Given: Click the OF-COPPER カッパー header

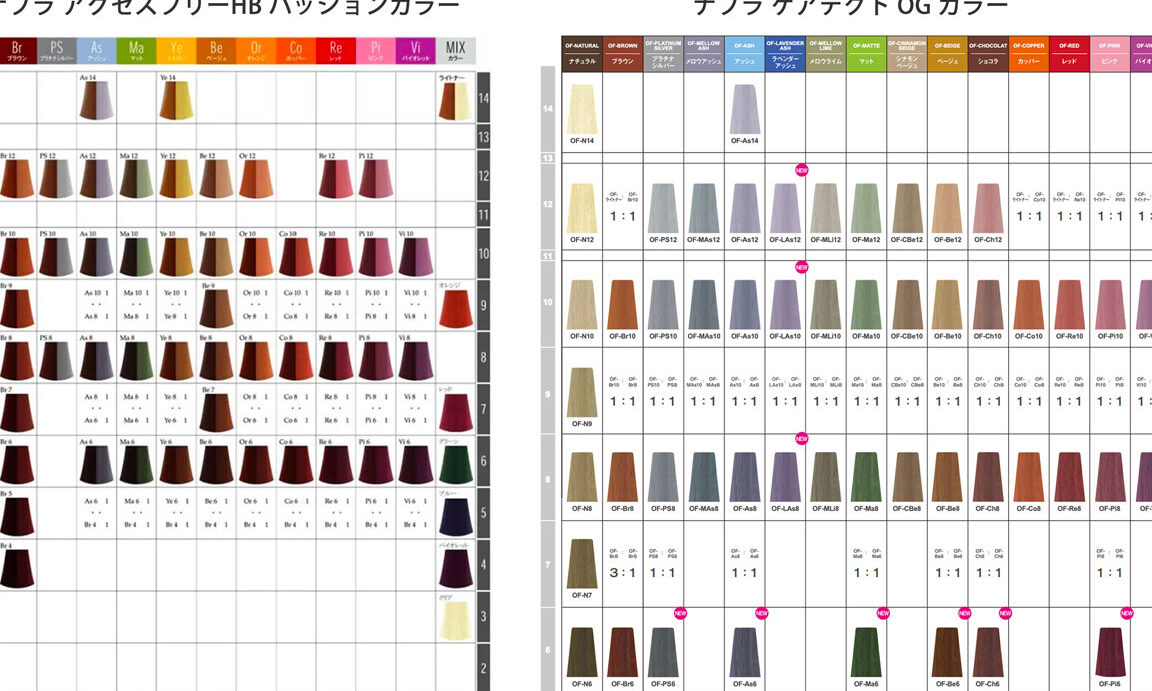Looking at the screenshot, I should tap(1029, 53).
